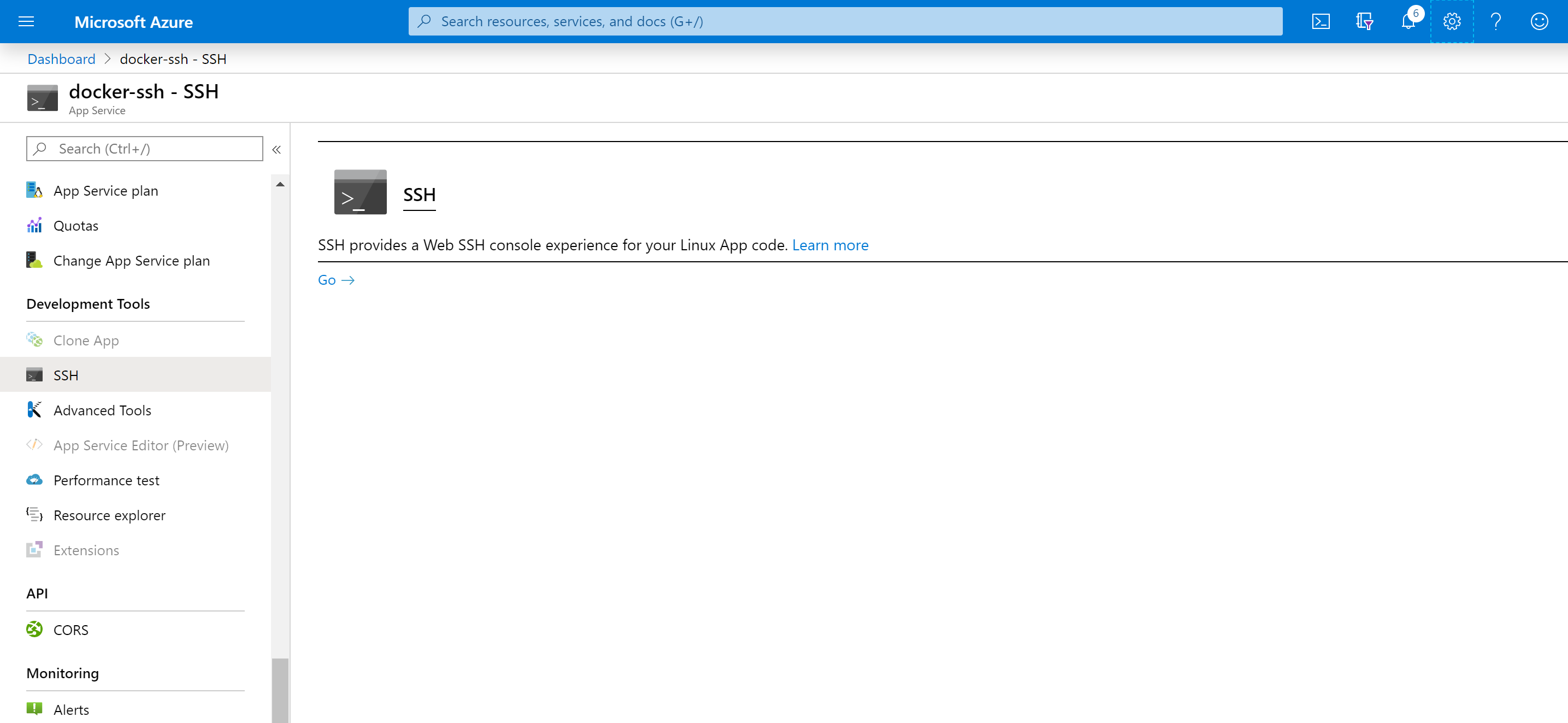This screenshot has width=1568, height=723.
Task: Click Performance test tool icon
Action: [x=35, y=480]
